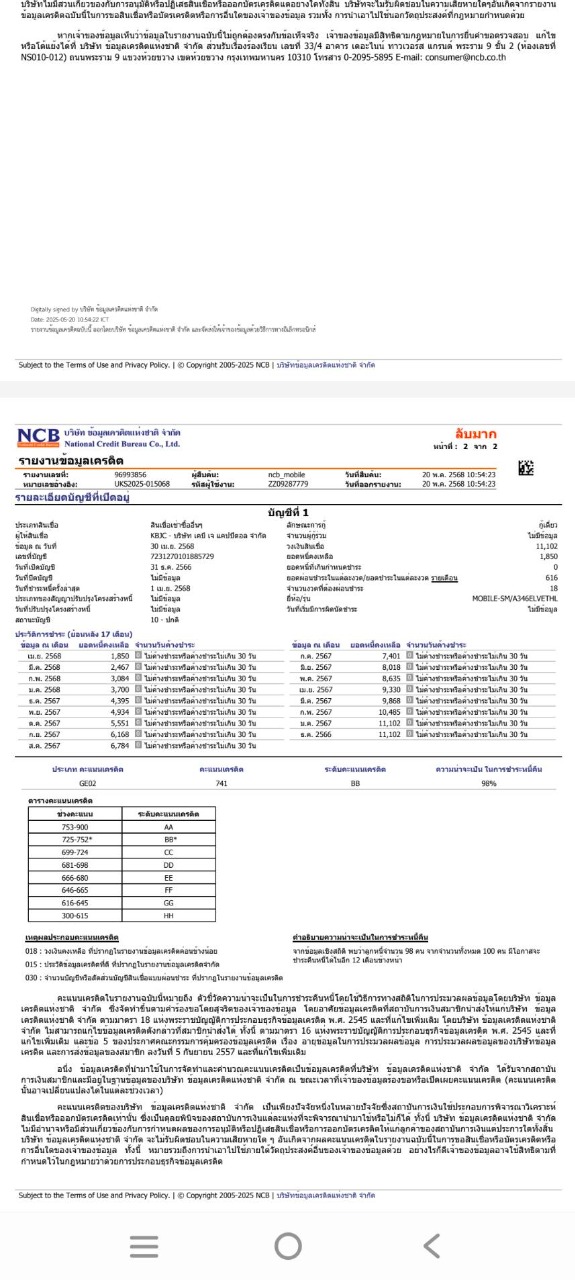
Task: Select balance '9,868' in the มี.ค. 2567 row
Action: 391,700
